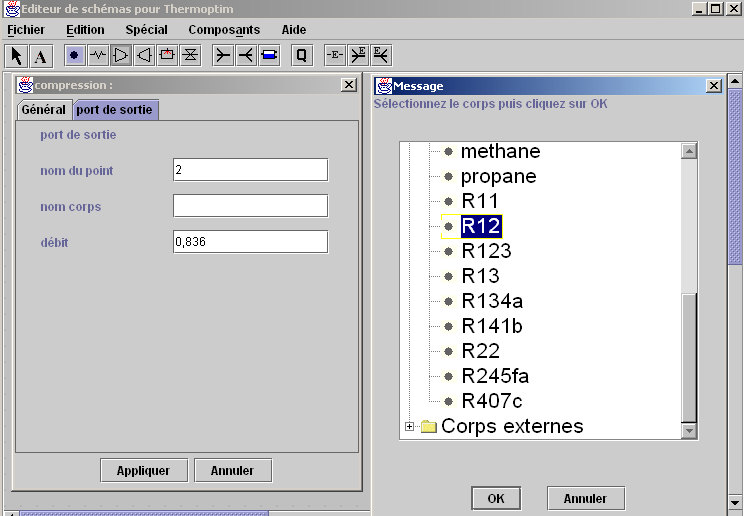Click the yellow Corps externes folder icon

tap(428, 426)
